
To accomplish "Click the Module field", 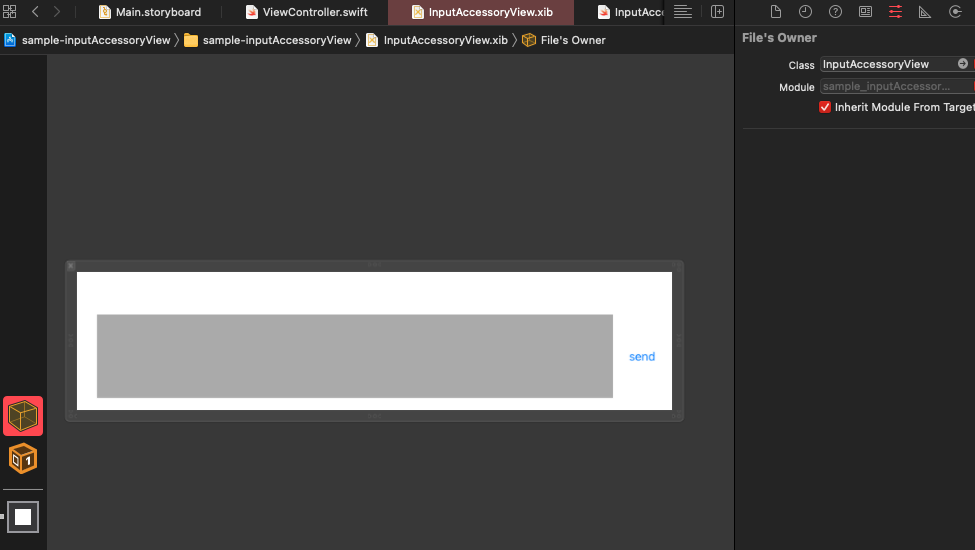I will click(897, 86).
